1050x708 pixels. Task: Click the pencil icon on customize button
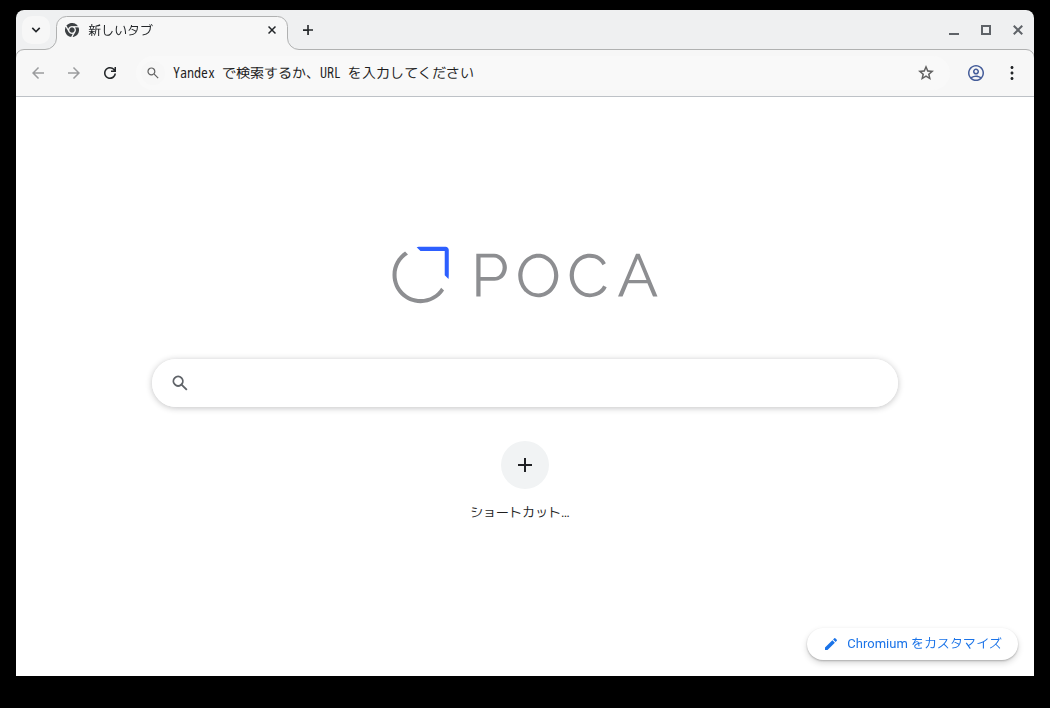[x=830, y=644]
